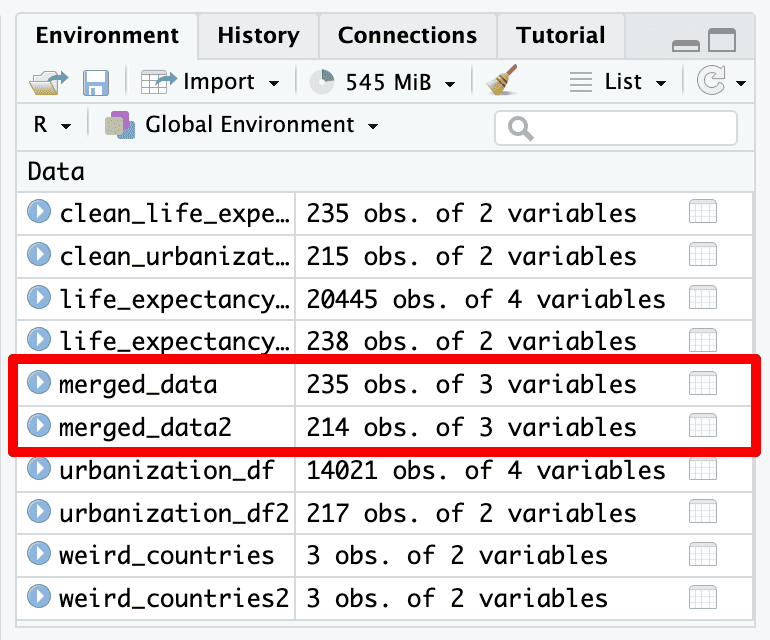Switch to the Connections tab

(x=406, y=36)
